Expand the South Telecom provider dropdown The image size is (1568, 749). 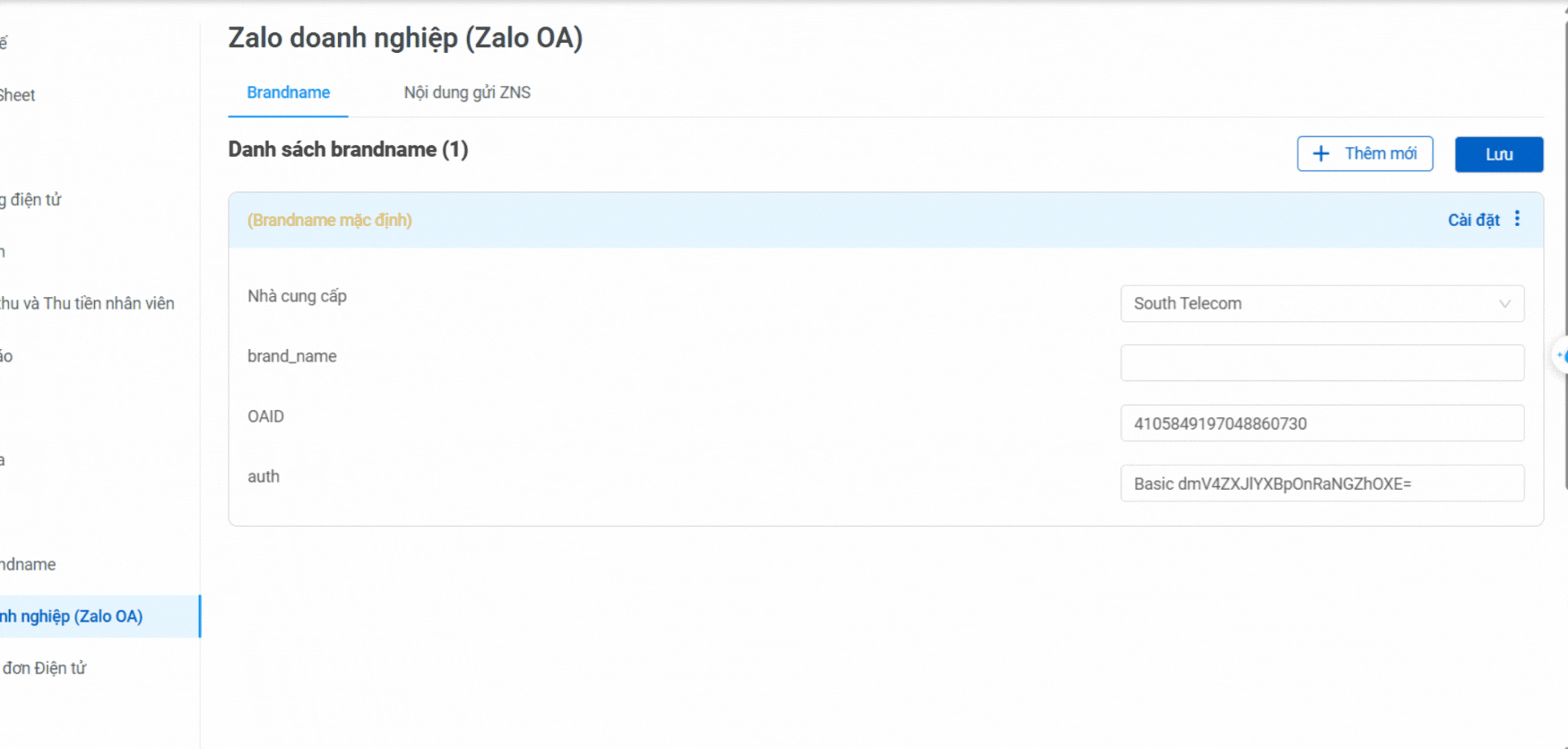point(1321,304)
